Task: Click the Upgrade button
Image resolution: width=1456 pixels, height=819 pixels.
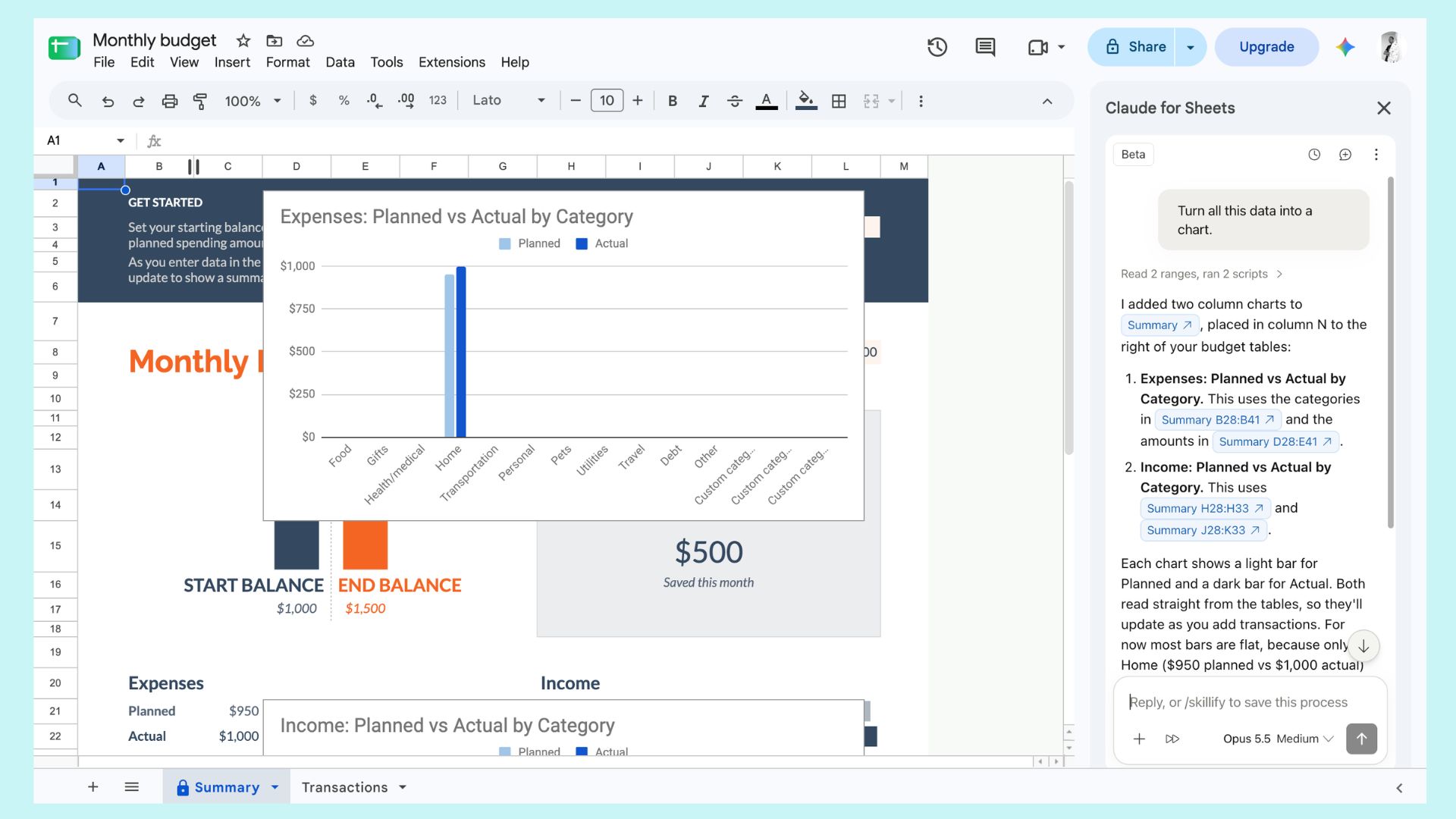Action: point(1266,47)
